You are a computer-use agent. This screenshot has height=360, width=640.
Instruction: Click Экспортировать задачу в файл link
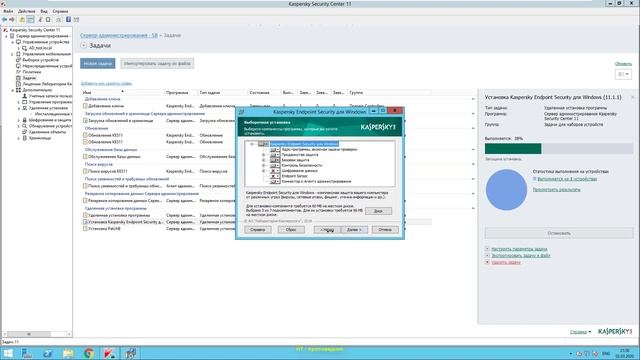pyautogui.click(x=520, y=256)
